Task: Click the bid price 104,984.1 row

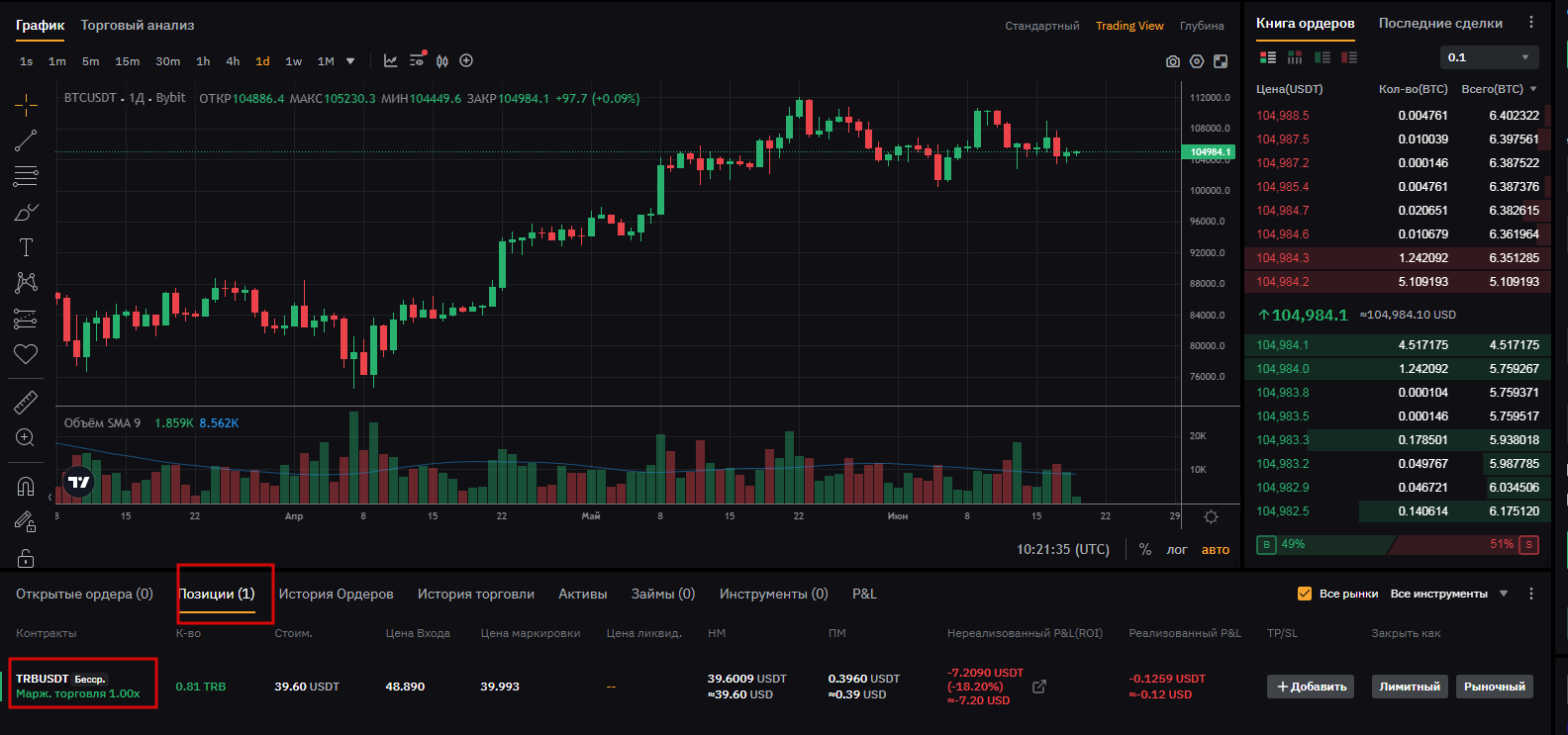Action: [1397, 345]
